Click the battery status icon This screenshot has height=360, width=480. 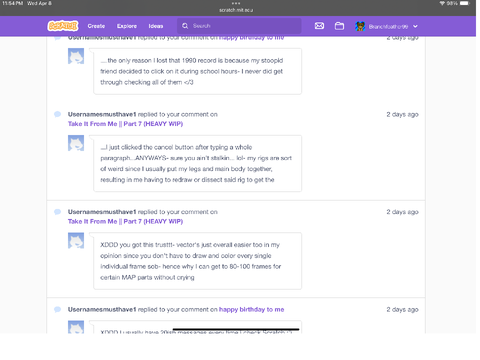coord(465,3)
